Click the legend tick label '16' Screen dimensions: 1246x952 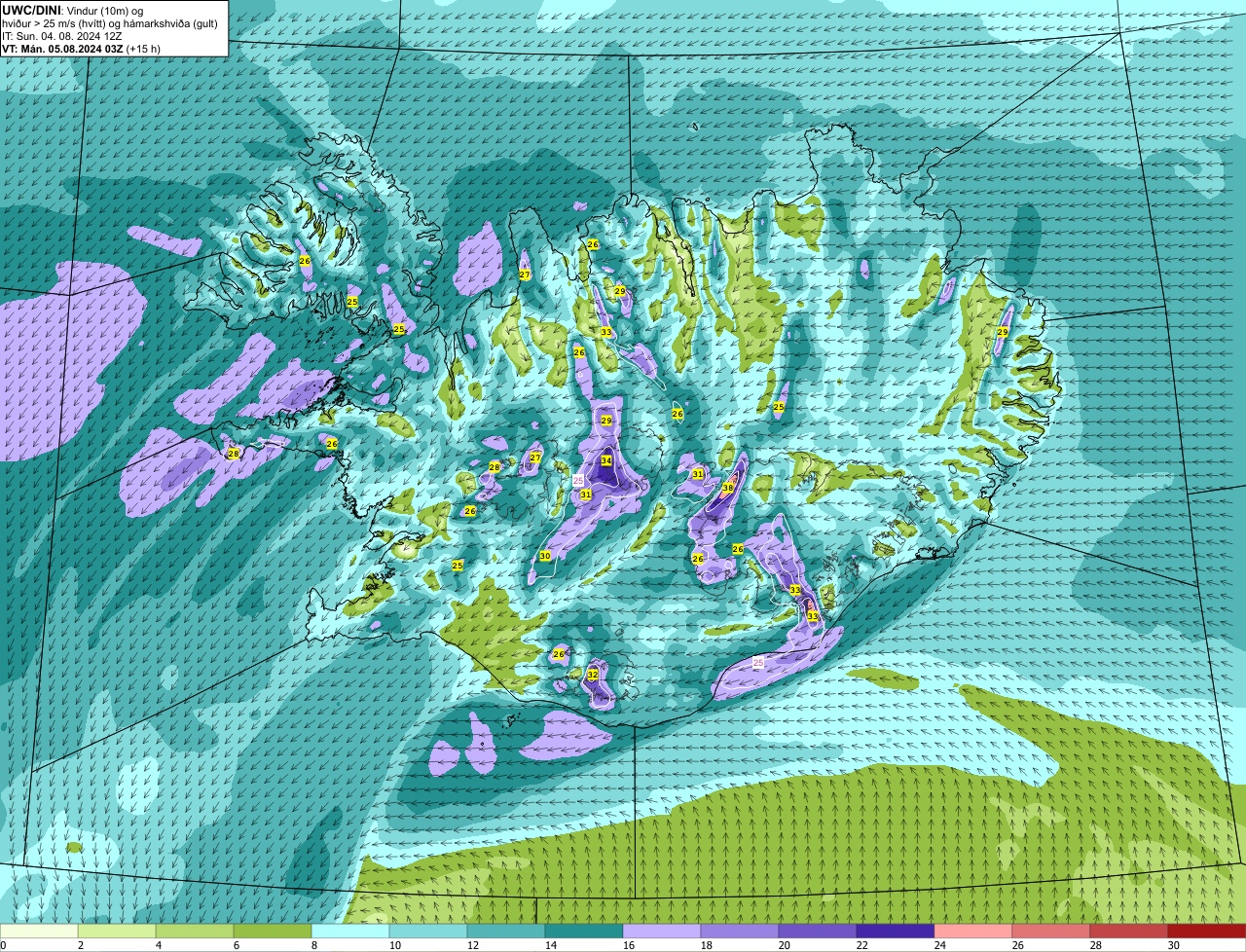(x=629, y=945)
